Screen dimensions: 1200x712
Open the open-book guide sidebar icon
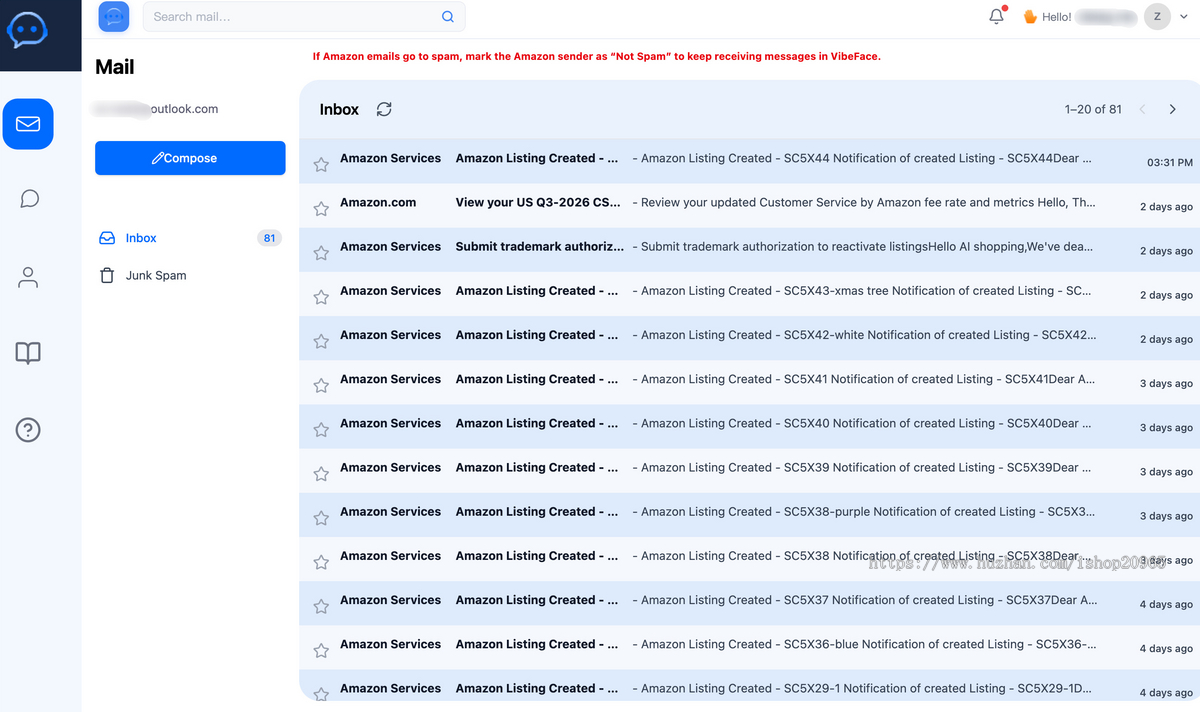(x=28, y=353)
